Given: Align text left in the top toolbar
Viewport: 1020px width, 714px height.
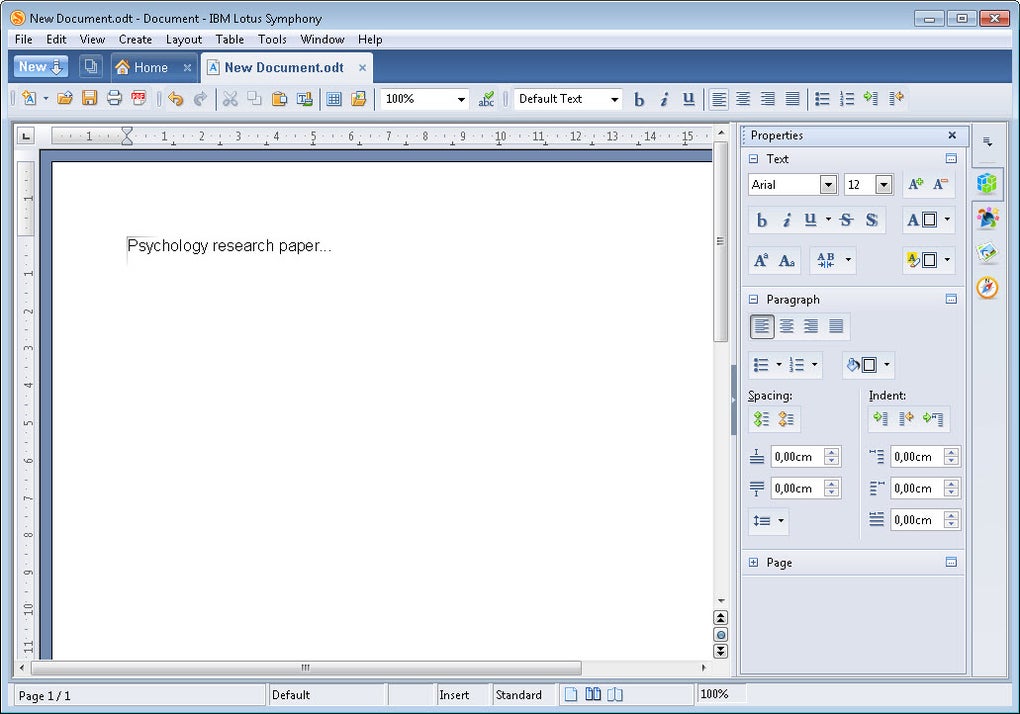Looking at the screenshot, I should [718, 99].
